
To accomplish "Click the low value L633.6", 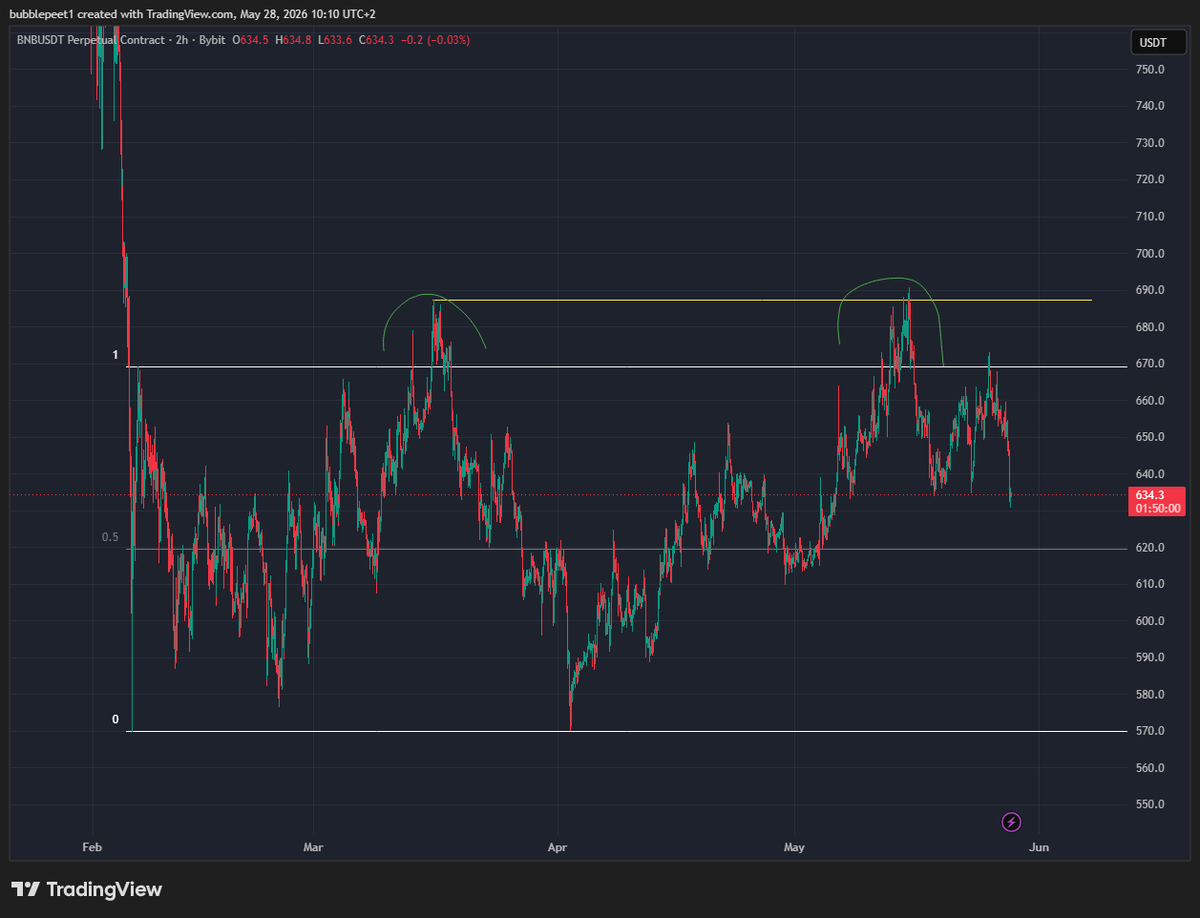I will pyautogui.click(x=337, y=40).
